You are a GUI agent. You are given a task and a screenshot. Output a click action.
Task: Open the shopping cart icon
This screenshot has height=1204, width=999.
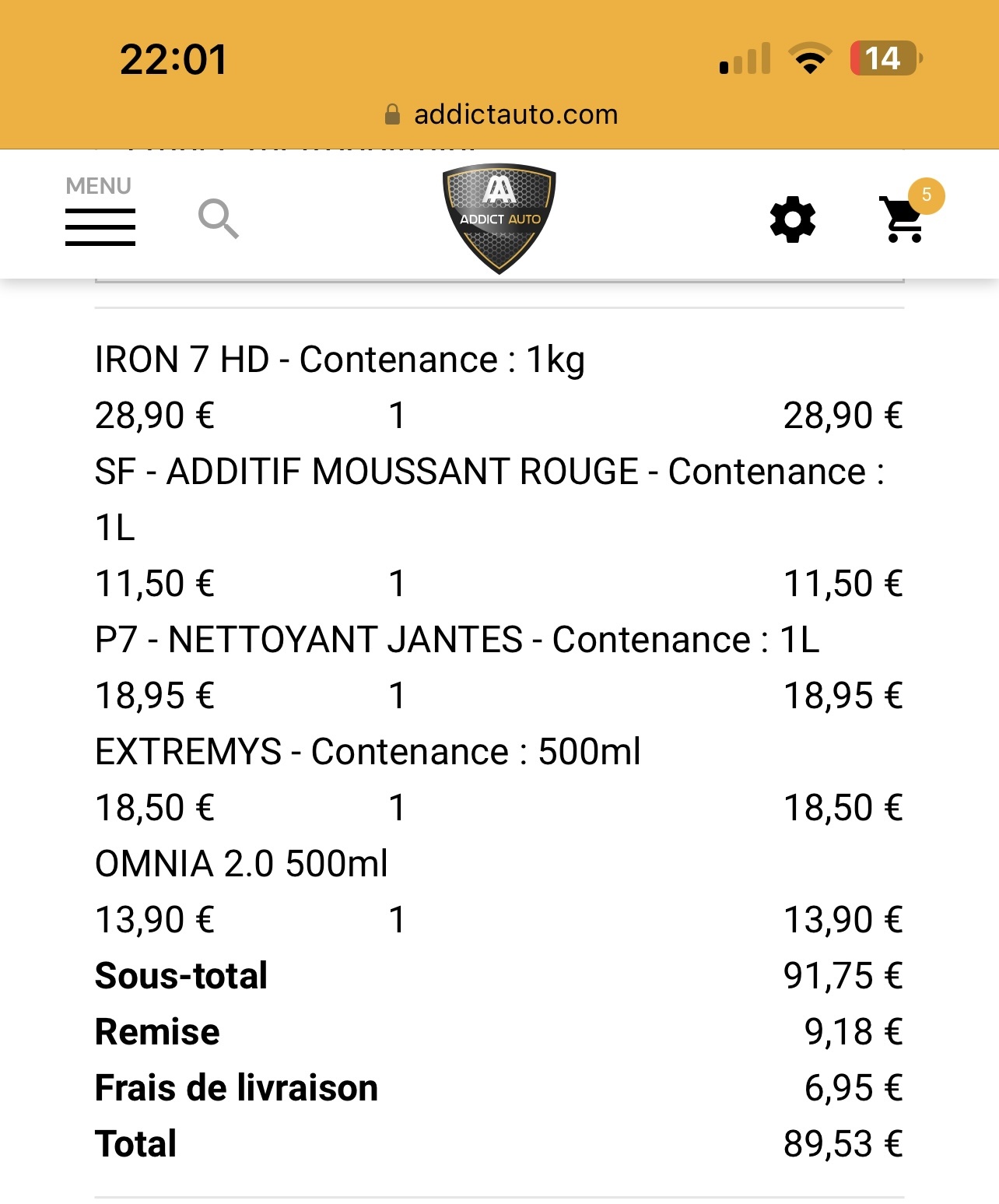pos(903,219)
